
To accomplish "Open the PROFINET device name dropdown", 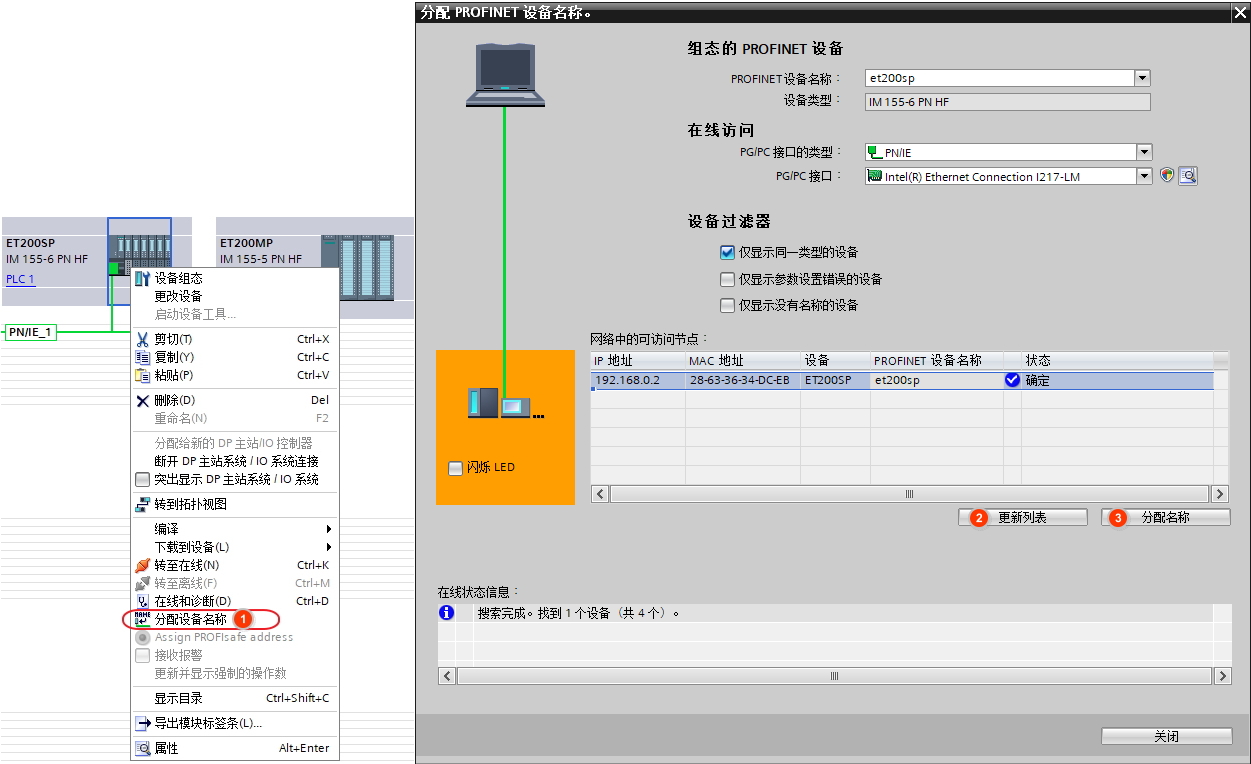I will (1142, 78).
